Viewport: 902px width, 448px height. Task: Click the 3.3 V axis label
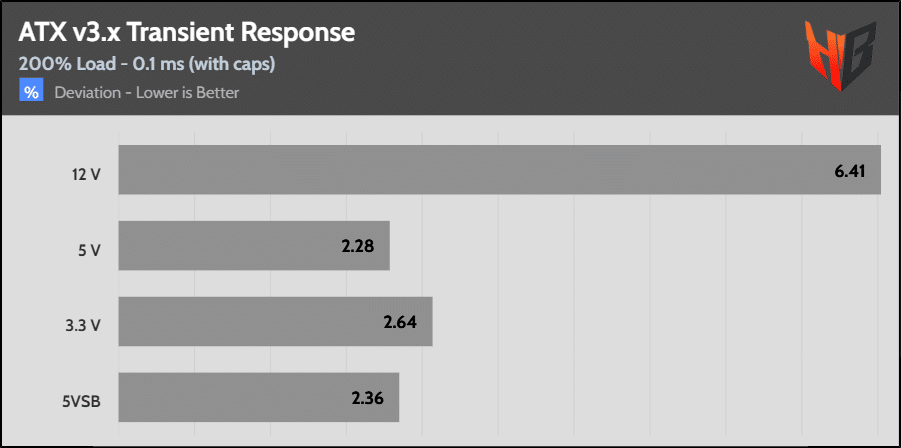tap(84, 324)
